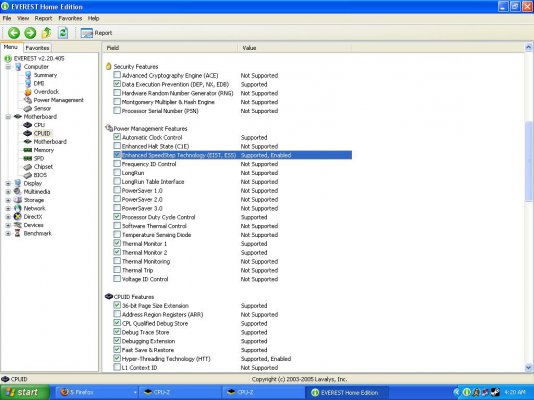Expand the Storage tree node
534x400 pixels.
[x=8, y=200]
